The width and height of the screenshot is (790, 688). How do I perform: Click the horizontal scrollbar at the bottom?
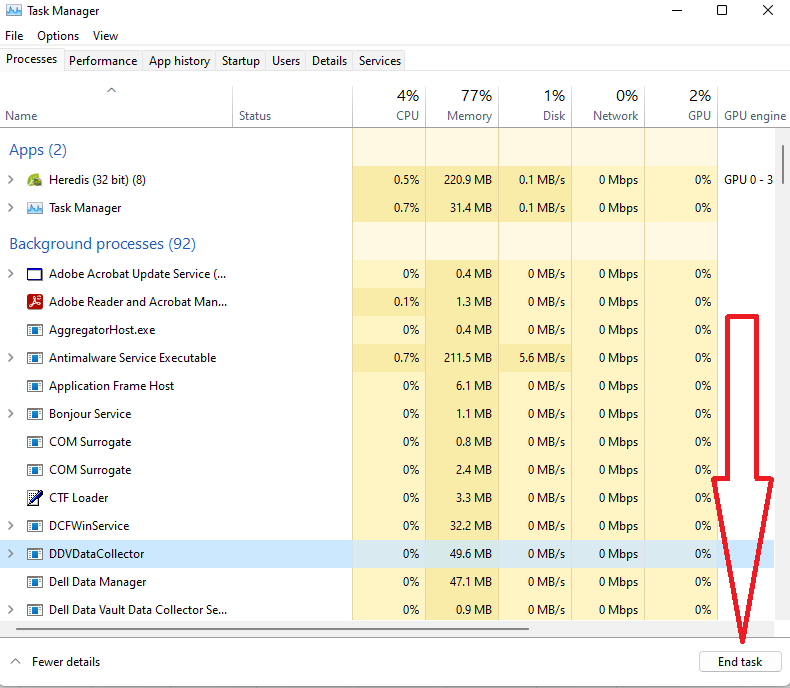click(x=270, y=629)
